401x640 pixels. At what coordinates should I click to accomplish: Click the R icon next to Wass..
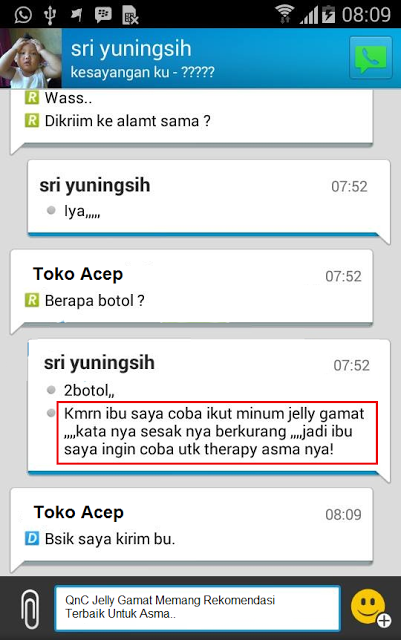pyautogui.click(x=32, y=98)
